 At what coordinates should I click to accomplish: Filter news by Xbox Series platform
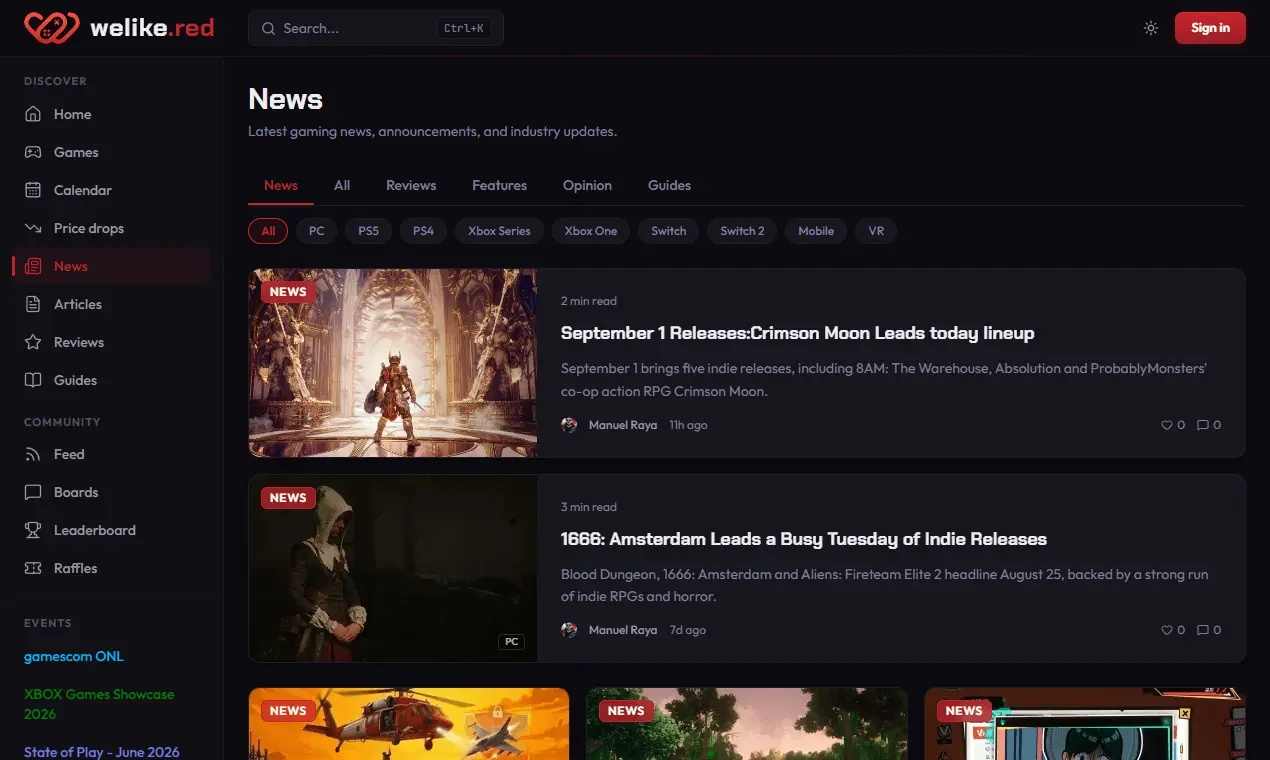[499, 231]
